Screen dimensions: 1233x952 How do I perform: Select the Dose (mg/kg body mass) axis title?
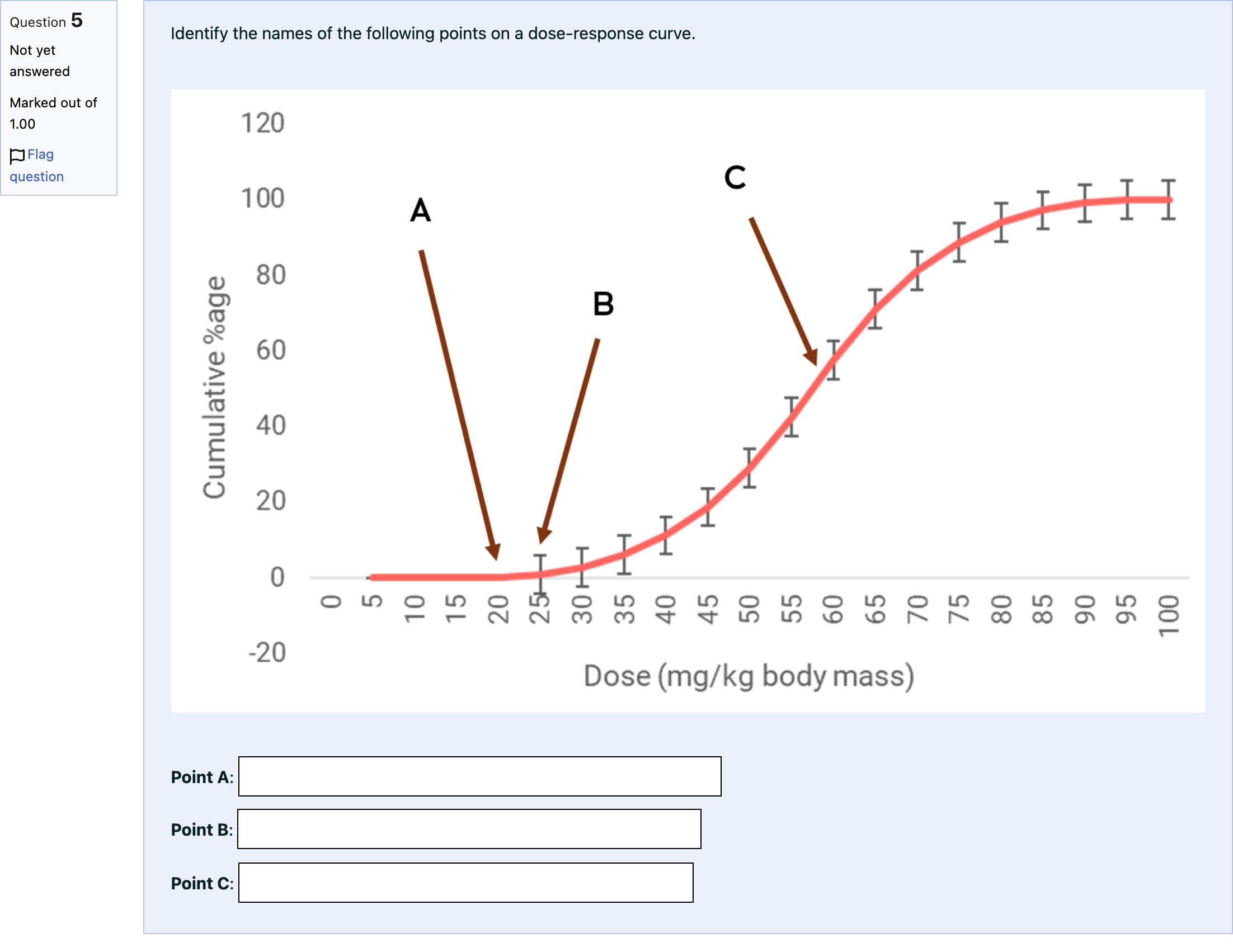(749, 676)
